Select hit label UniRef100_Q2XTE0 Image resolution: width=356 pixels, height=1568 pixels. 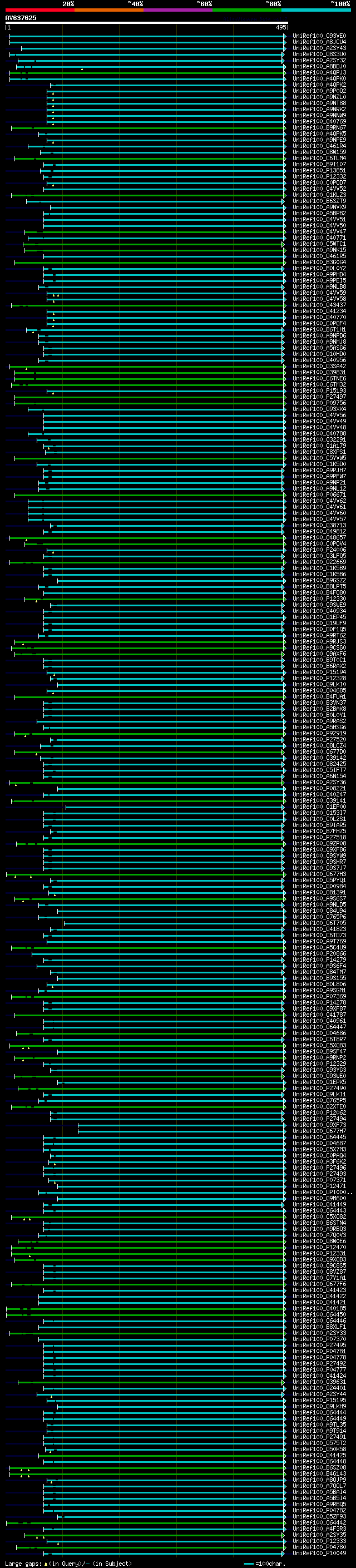pos(319,1106)
